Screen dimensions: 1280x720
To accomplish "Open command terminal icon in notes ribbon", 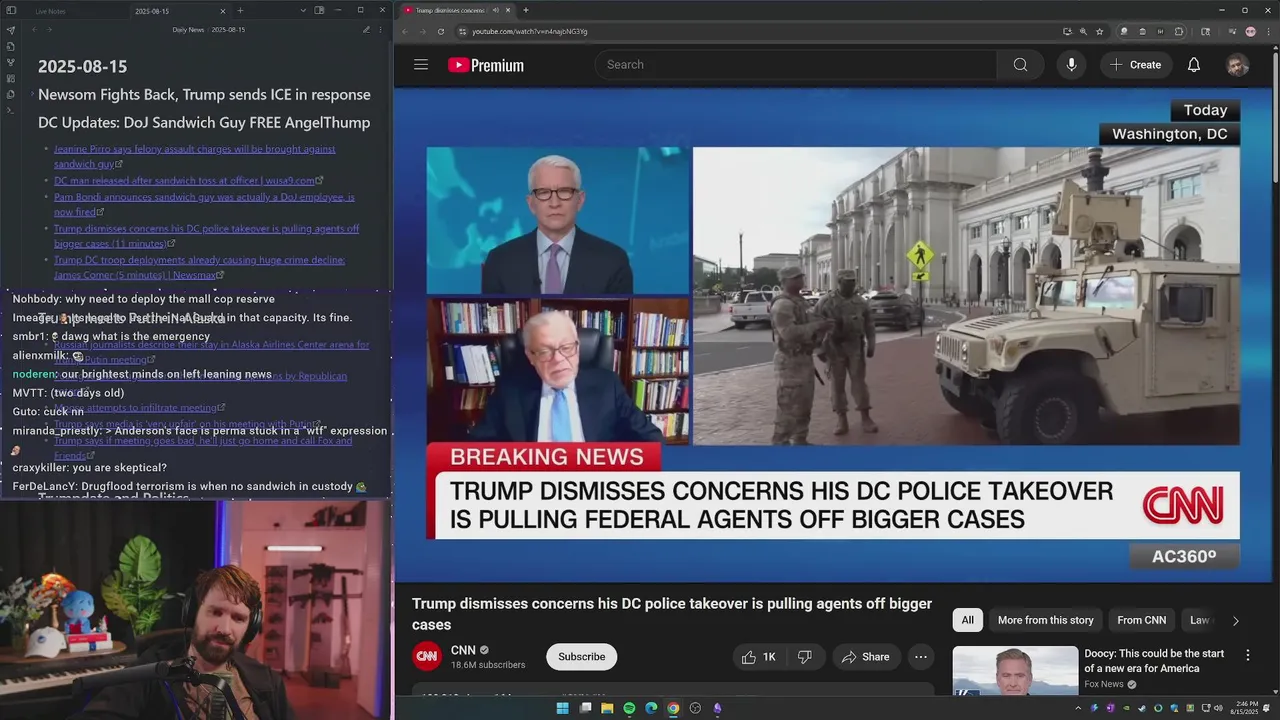I will click(10, 110).
